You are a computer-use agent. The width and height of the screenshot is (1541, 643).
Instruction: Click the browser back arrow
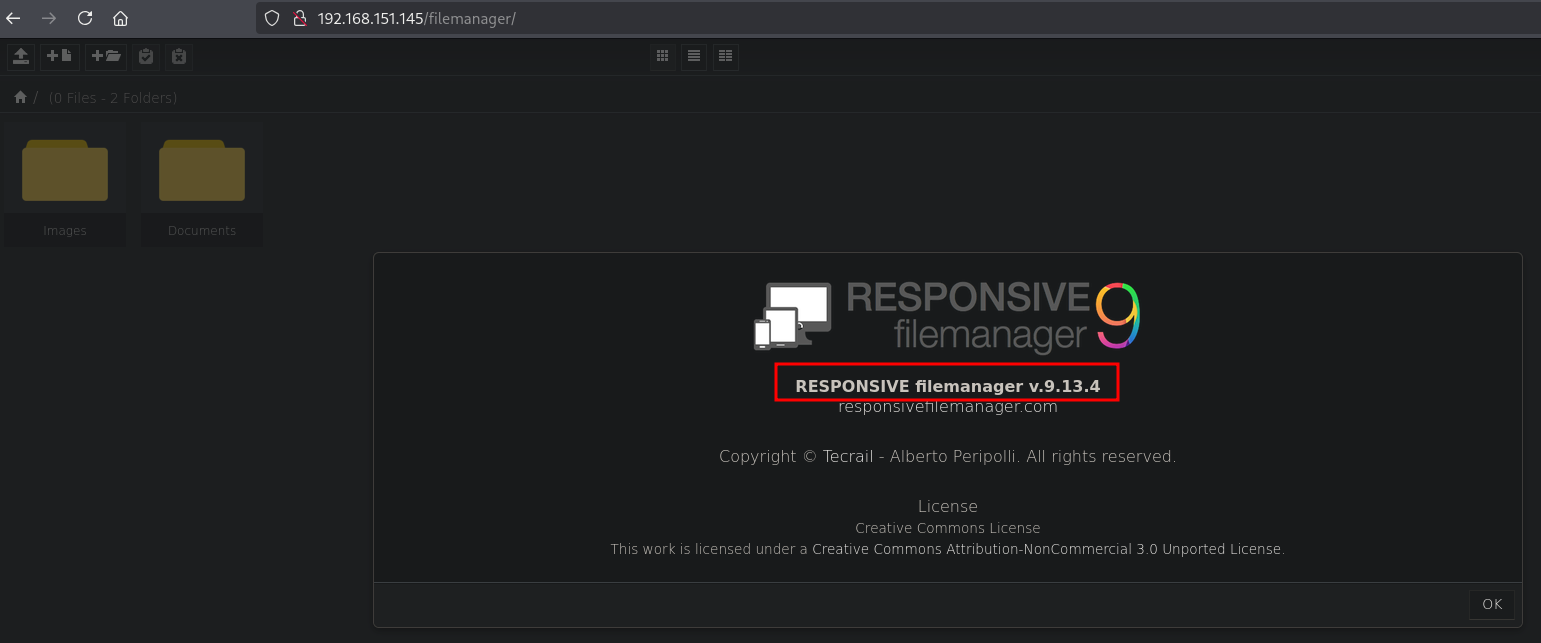[14, 18]
